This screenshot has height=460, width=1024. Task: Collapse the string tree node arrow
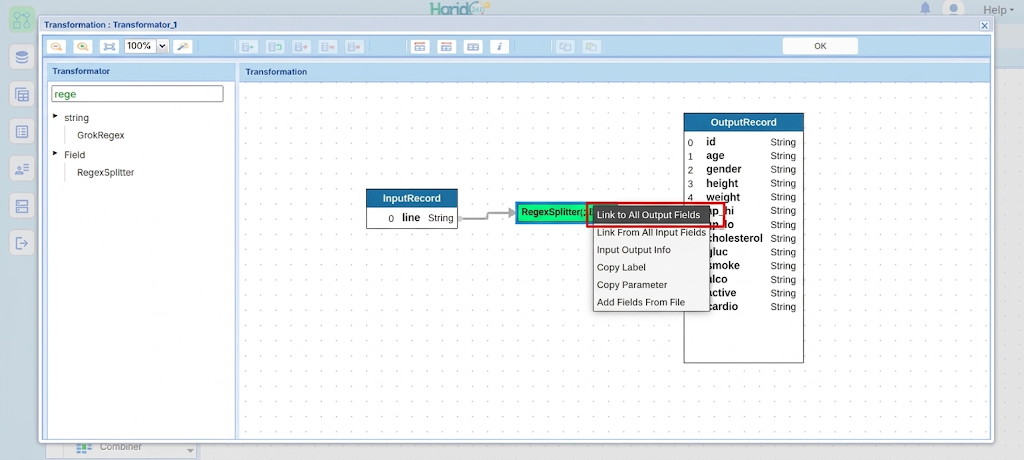56,116
